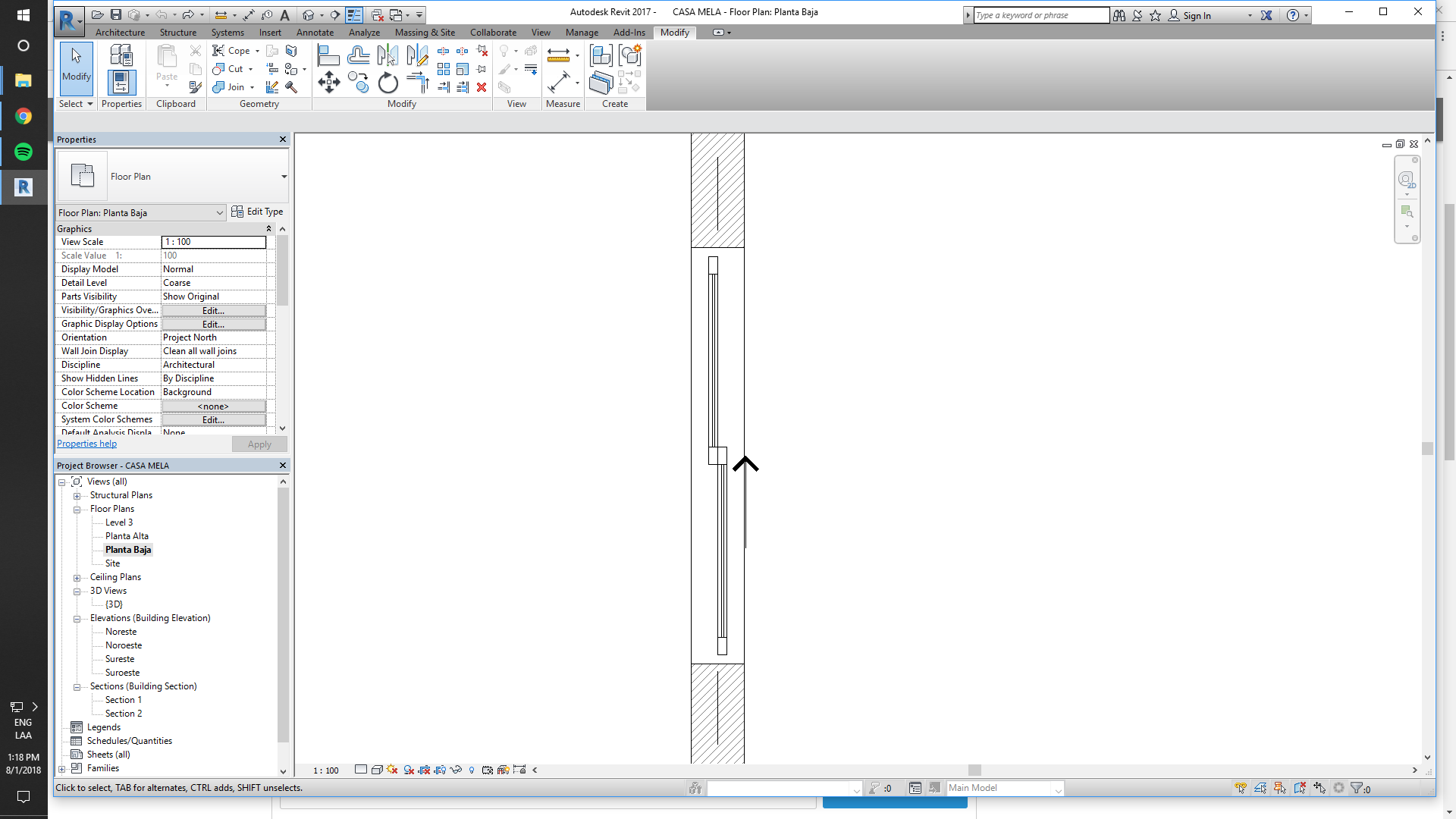Select the Mirror - Draw Axis tool
Image resolution: width=1456 pixels, height=819 pixels.
tap(417, 55)
